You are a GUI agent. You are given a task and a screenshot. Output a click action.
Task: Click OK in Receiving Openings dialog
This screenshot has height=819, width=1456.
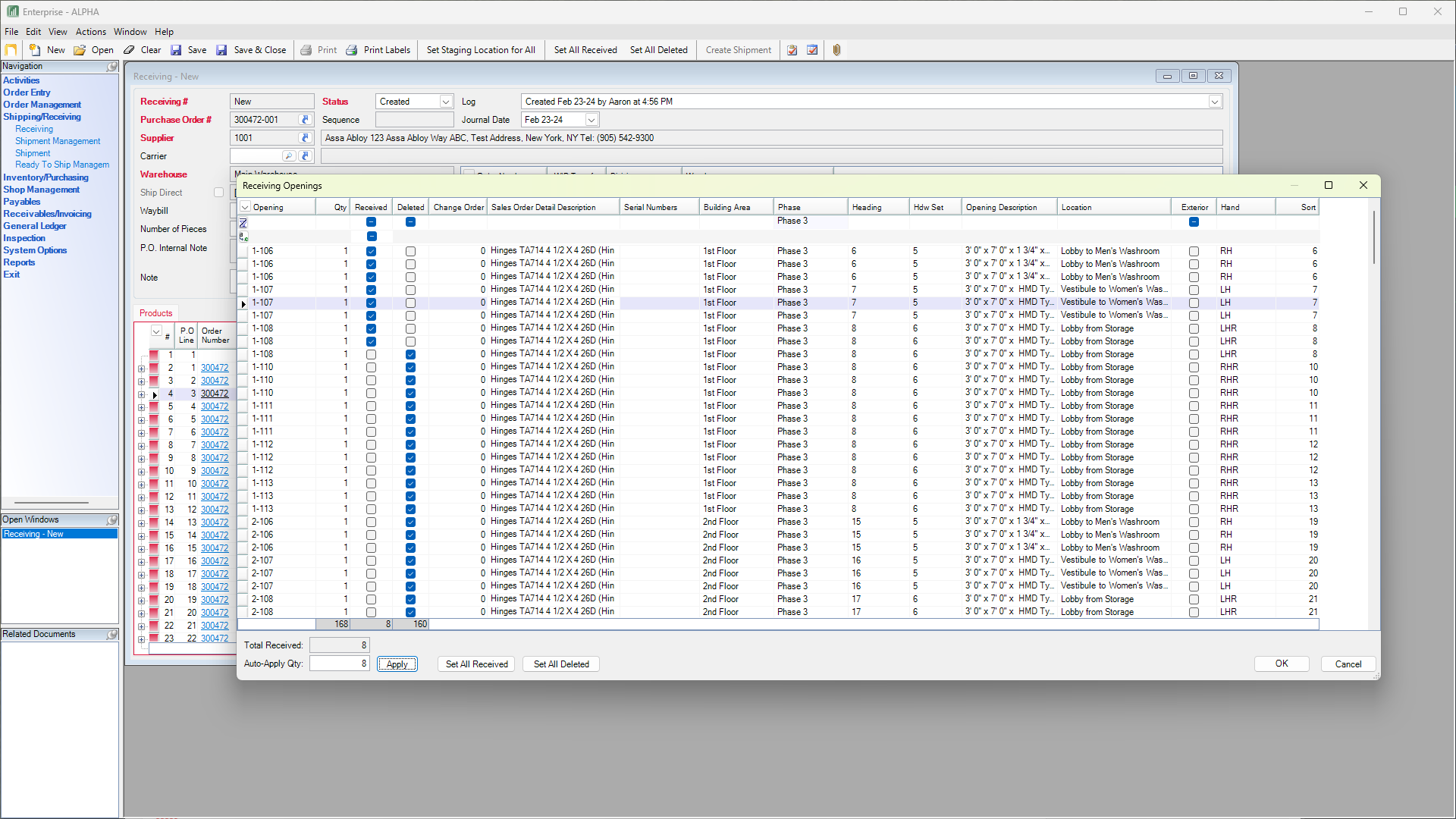click(x=1281, y=664)
